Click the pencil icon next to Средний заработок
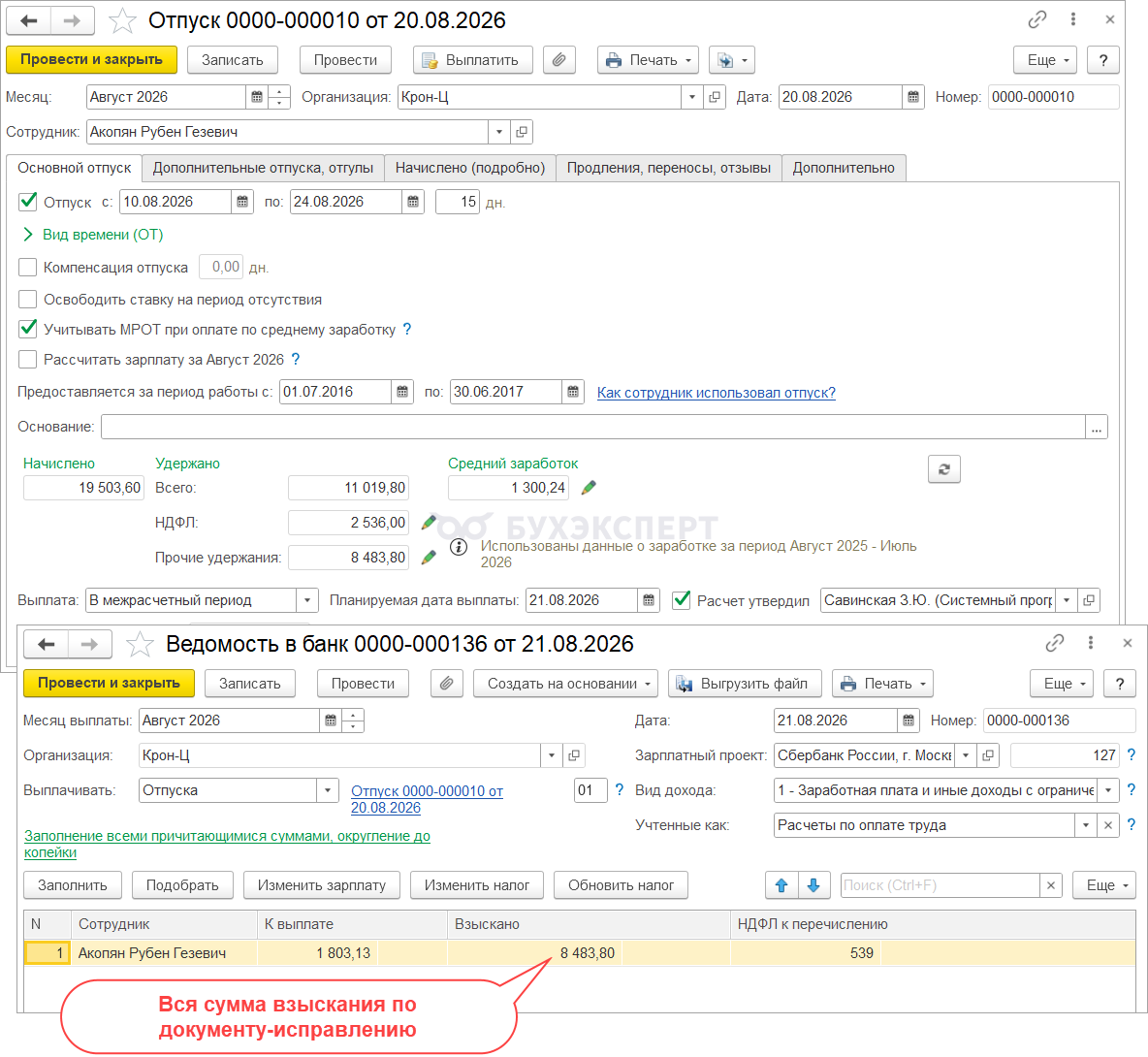 pyautogui.click(x=589, y=488)
